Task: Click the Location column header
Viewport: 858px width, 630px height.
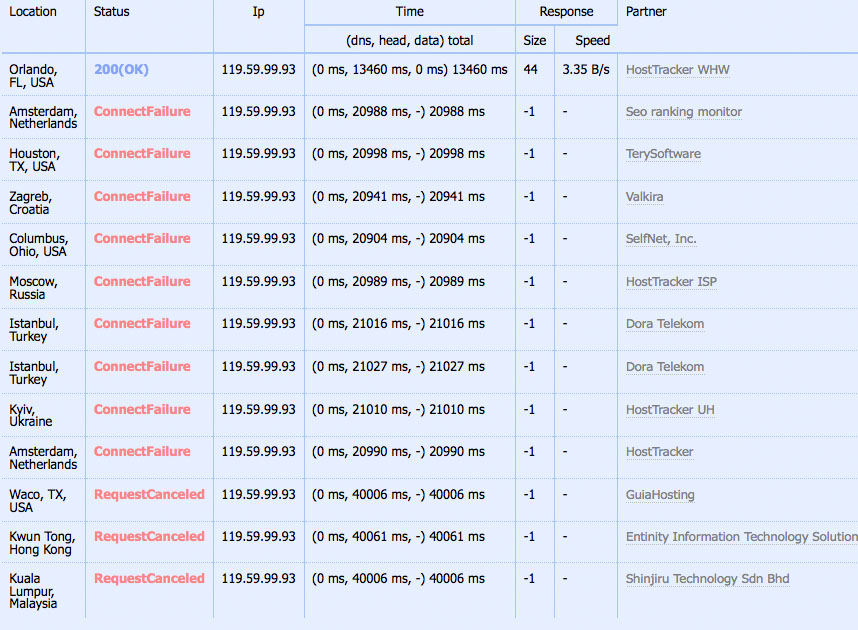Action: coord(33,12)
